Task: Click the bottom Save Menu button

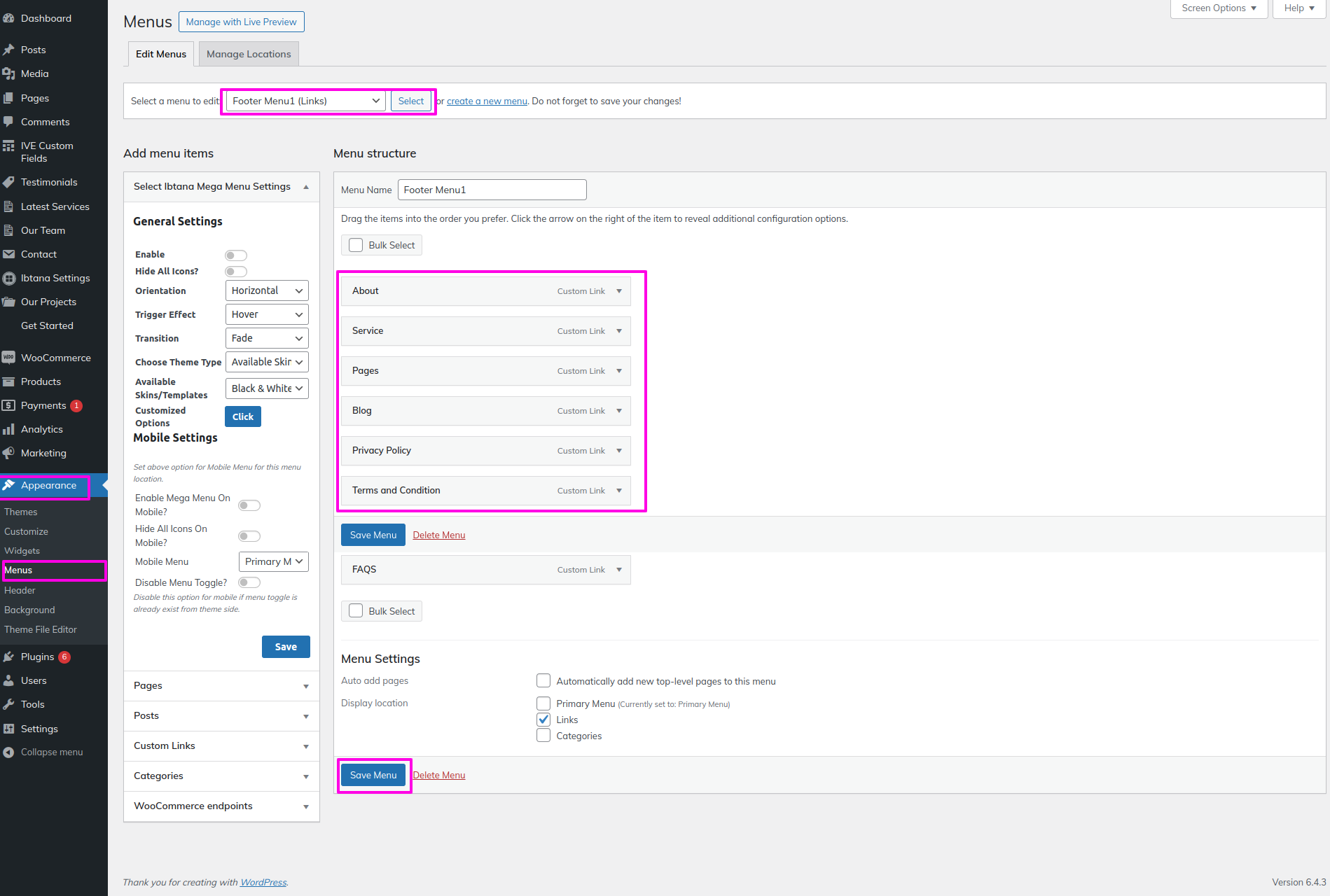Action: pos(373,776)
